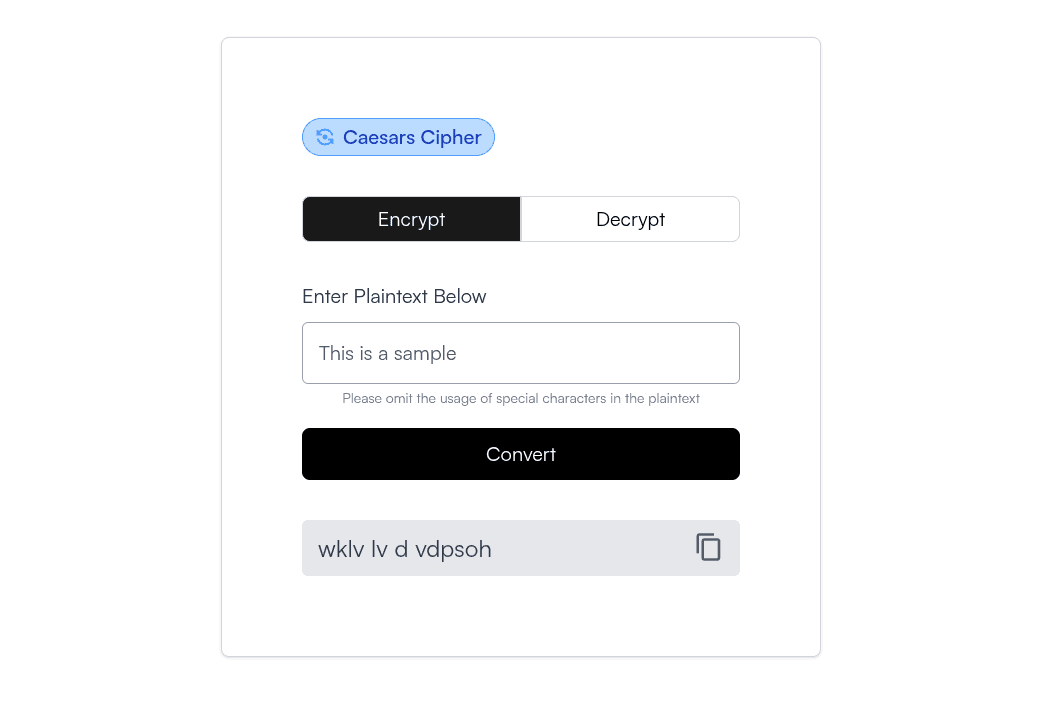Click the refresh icon beside Caesars Cipher
This screenshot has height=713, width=1042.
point(324,137)
